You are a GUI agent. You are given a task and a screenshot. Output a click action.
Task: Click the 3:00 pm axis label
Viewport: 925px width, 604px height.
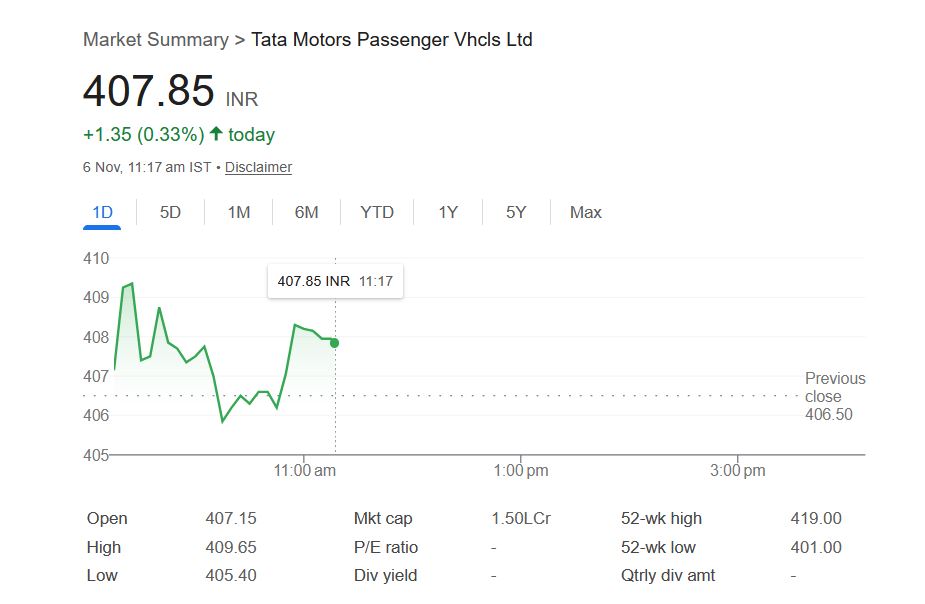coord(738,470)
